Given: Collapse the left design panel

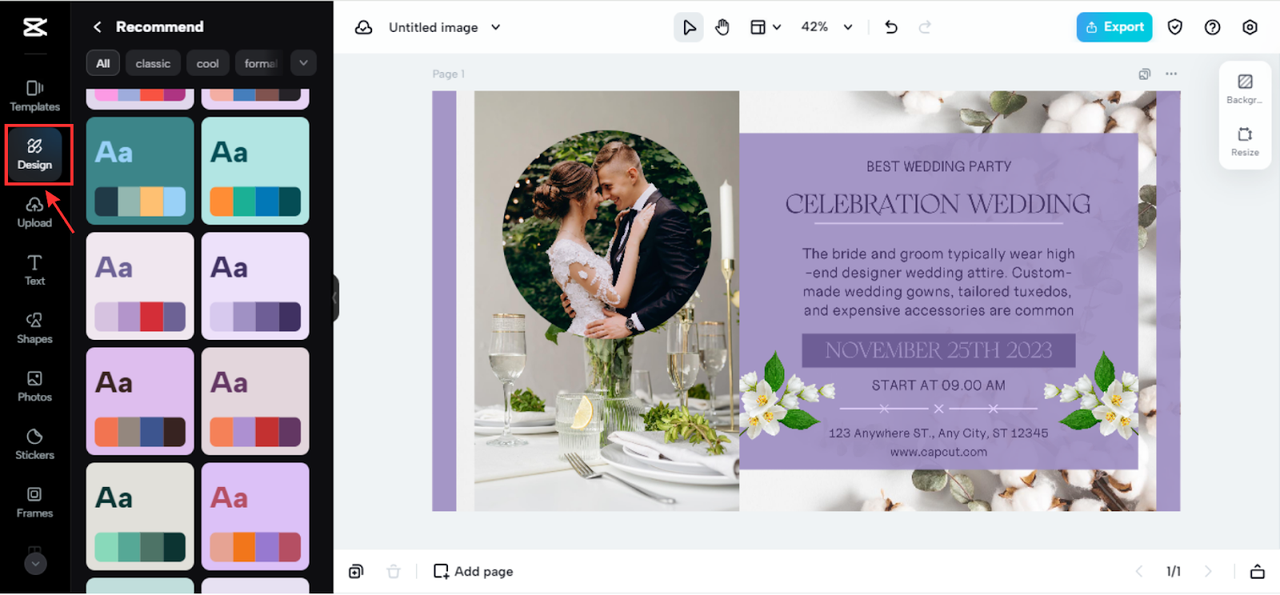Looking at the screenshot, I should [336, 298].
